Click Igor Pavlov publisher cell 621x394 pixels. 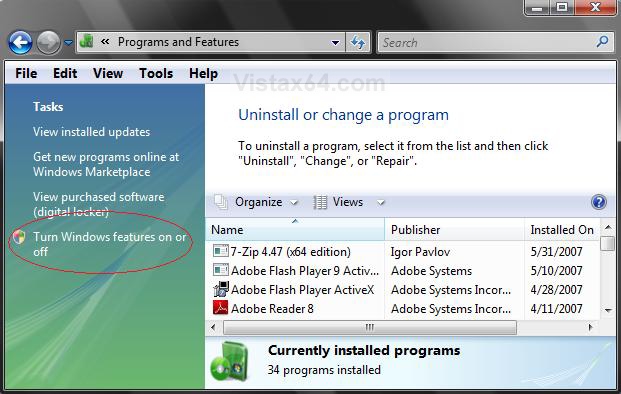pyautogui.click(x=420, y=252)
